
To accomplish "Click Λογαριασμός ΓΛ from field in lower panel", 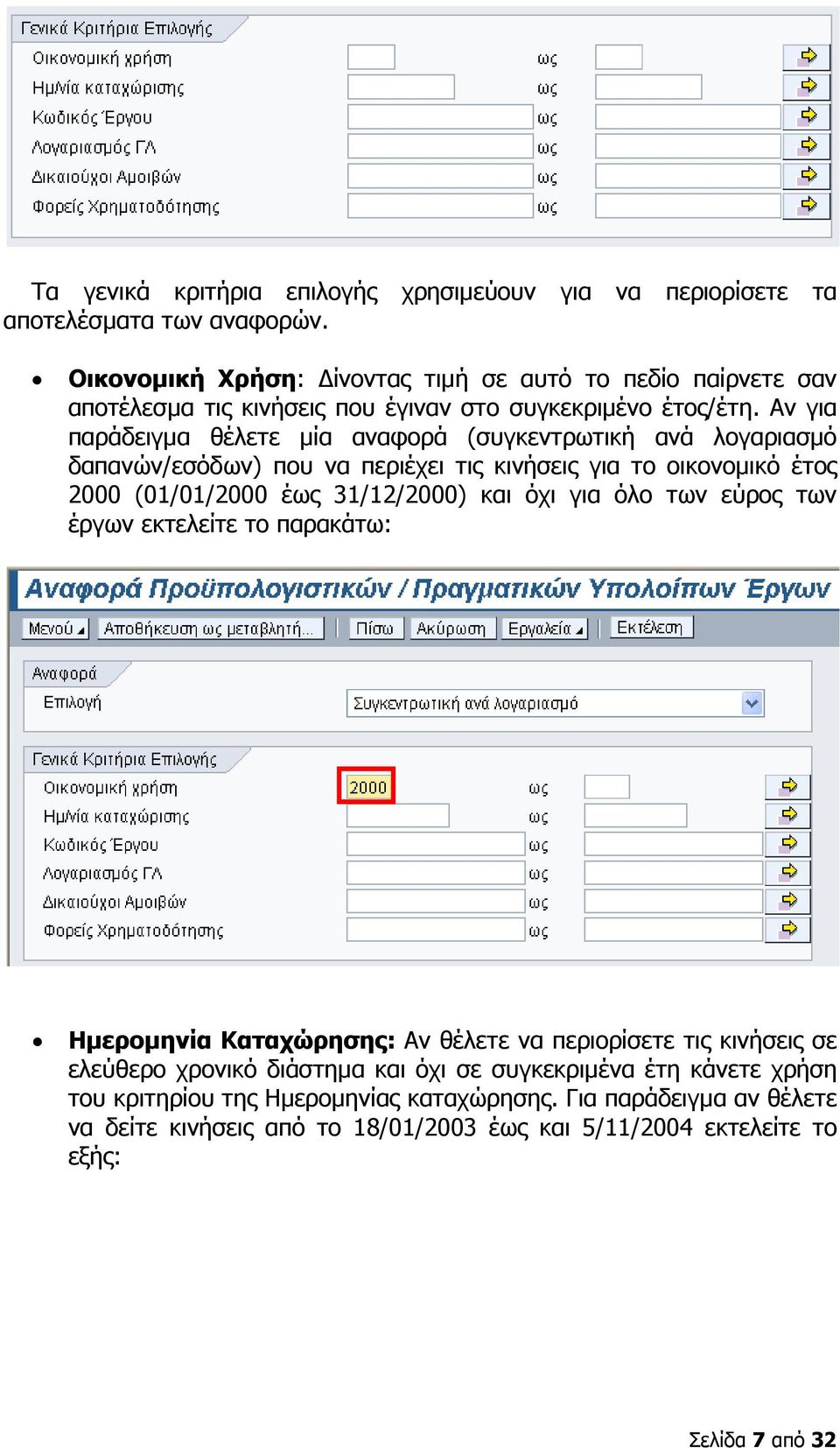I will (435, 873).
